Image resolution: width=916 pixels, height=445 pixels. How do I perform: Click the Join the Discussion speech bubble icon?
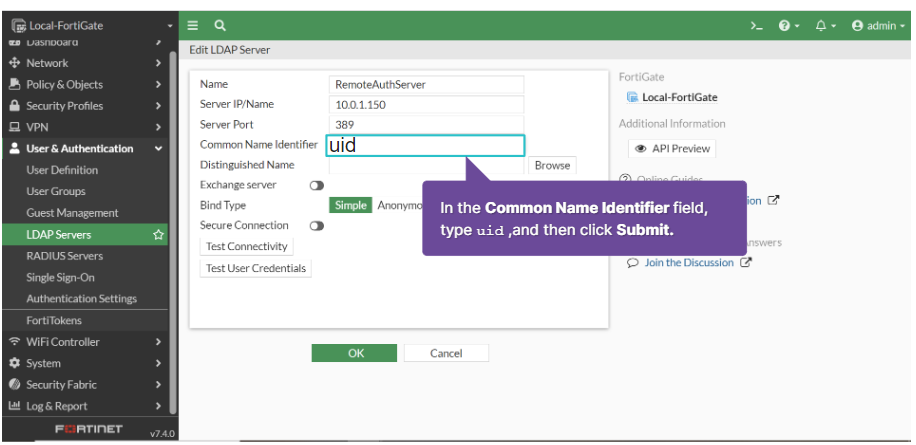click(633, 263)
